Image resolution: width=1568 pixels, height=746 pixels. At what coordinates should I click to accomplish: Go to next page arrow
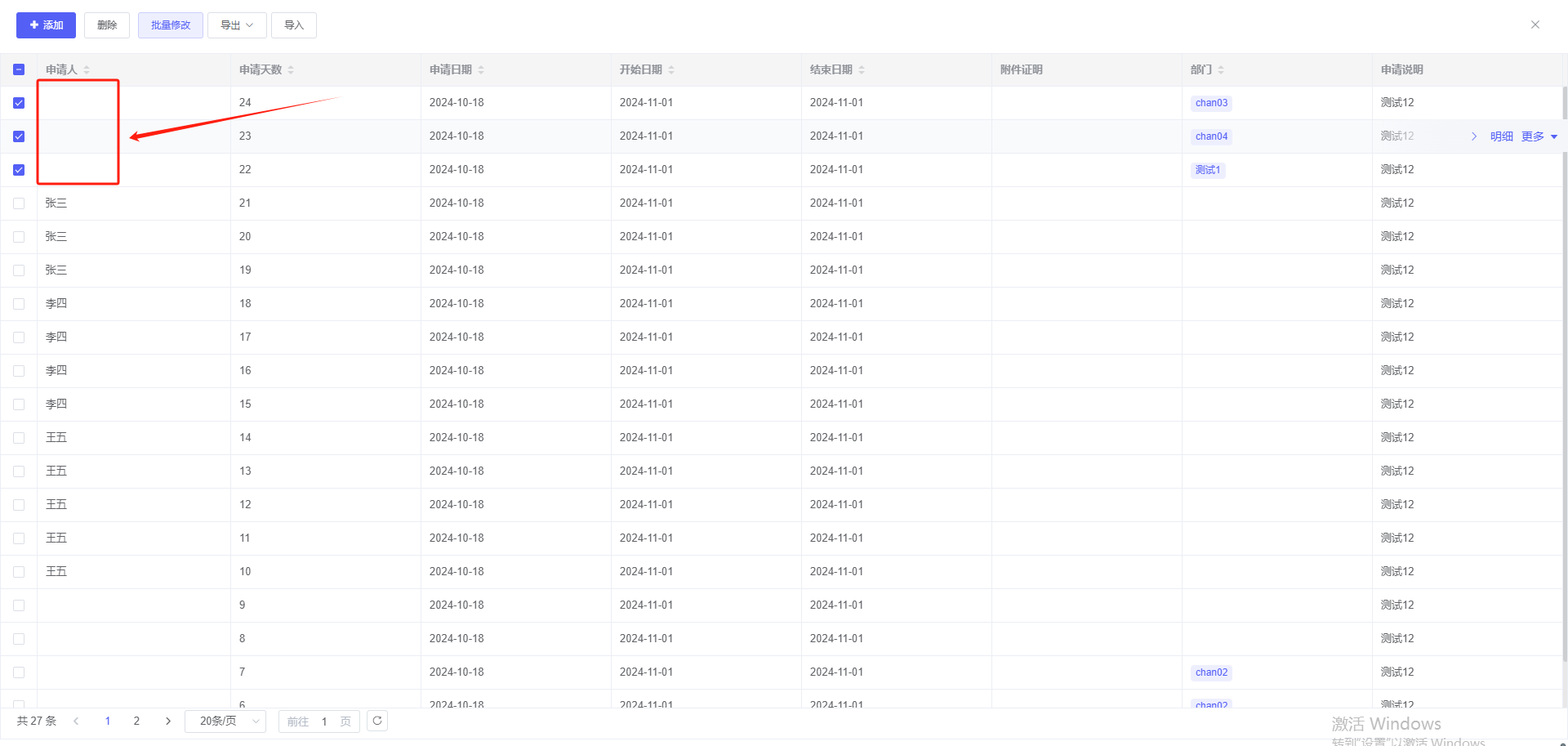pyautogui.click(x=168, y=721)
